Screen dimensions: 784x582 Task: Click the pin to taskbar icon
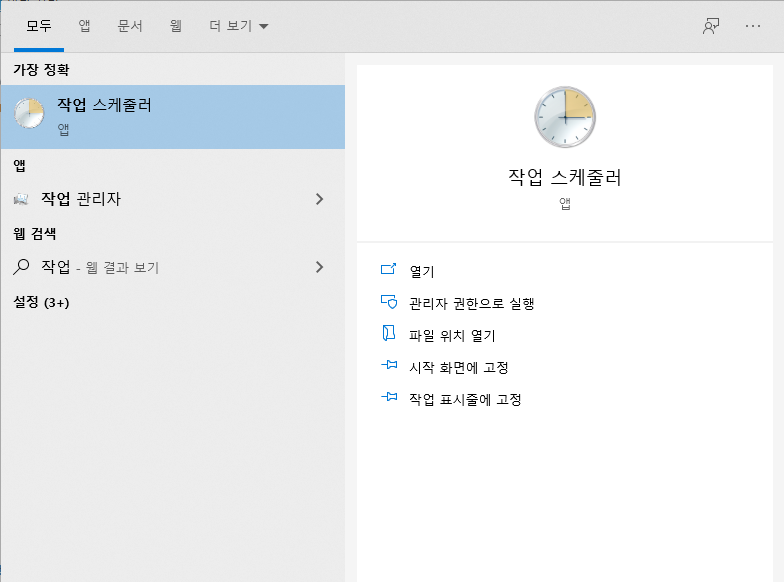point(389,397)
